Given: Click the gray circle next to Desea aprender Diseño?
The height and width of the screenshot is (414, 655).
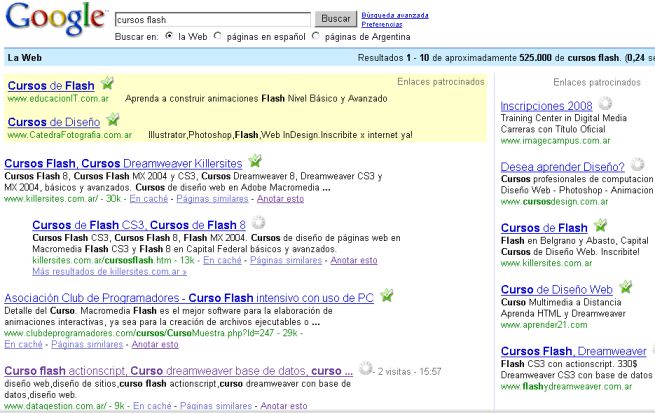Looking at the screenshot, I should (637, 164).
